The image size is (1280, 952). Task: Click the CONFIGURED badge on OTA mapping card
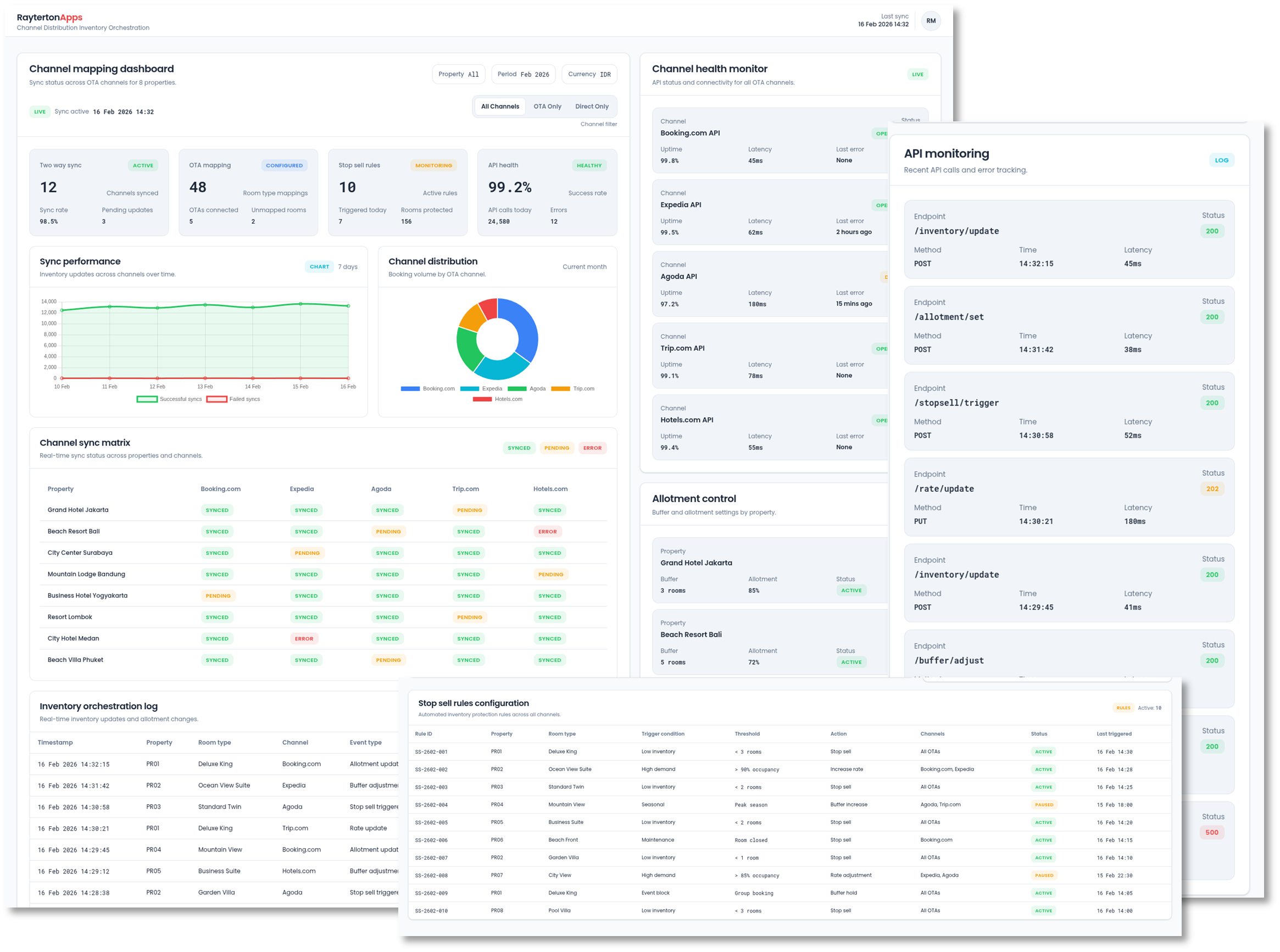[x=284, y=165]
